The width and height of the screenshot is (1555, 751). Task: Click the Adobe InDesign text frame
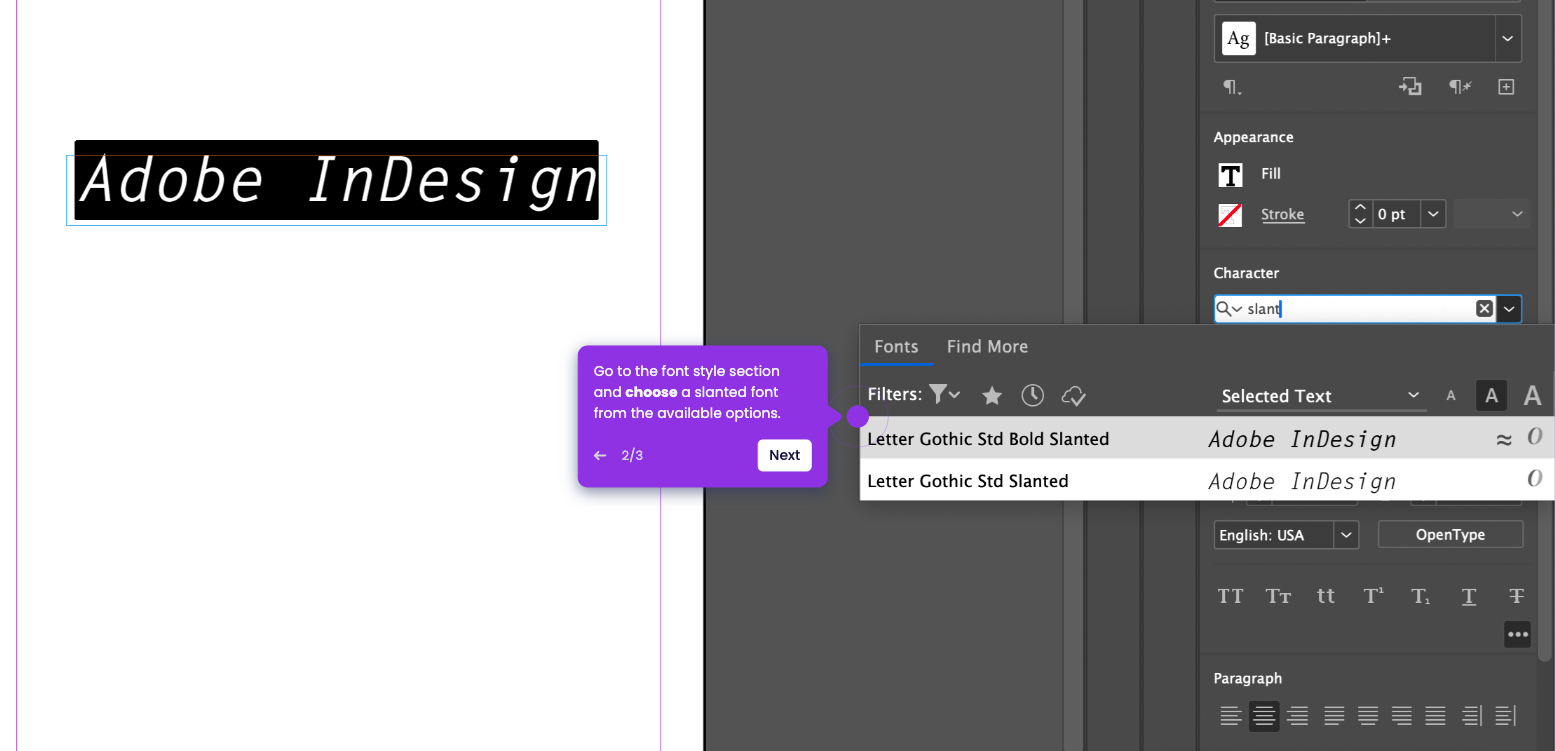(337, 190)
